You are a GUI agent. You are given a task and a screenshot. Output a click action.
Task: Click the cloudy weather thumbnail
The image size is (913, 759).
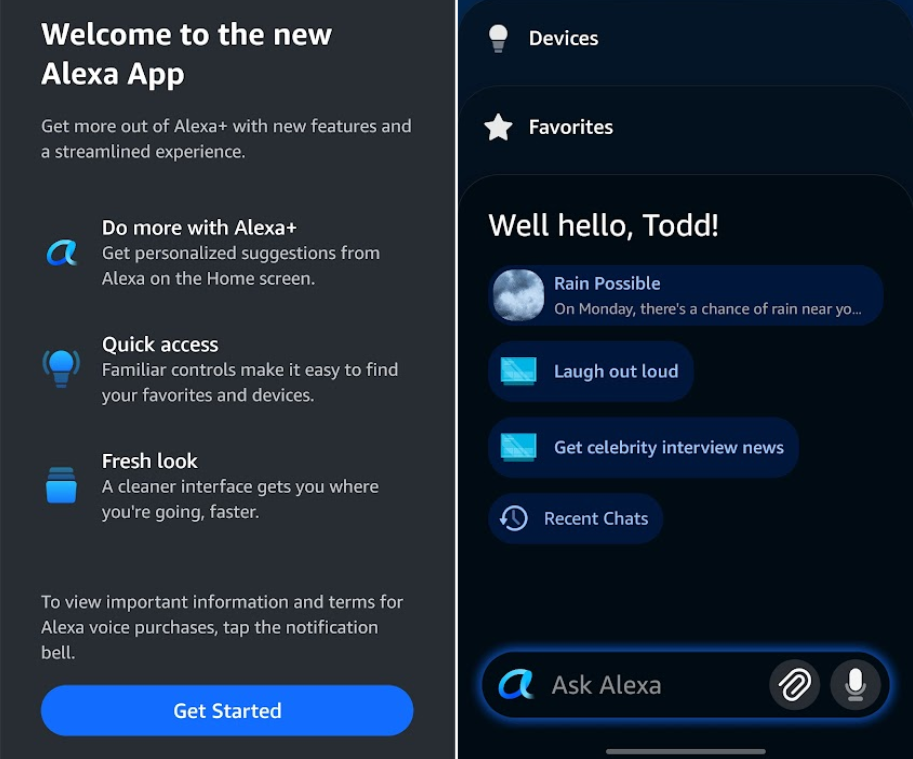pyautogui.click(x=519, y=295)
